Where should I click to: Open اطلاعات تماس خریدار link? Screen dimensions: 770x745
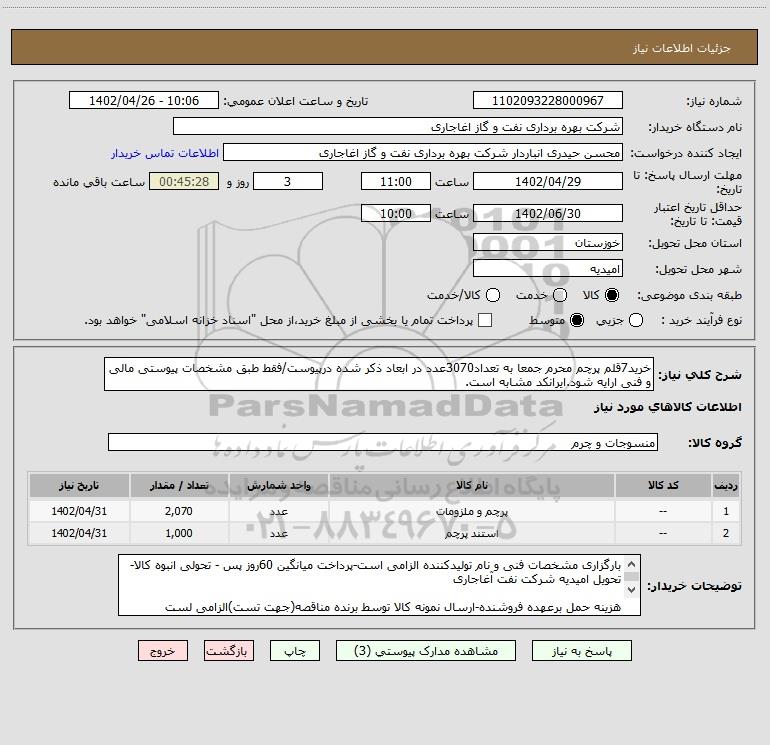coord(165,153)
